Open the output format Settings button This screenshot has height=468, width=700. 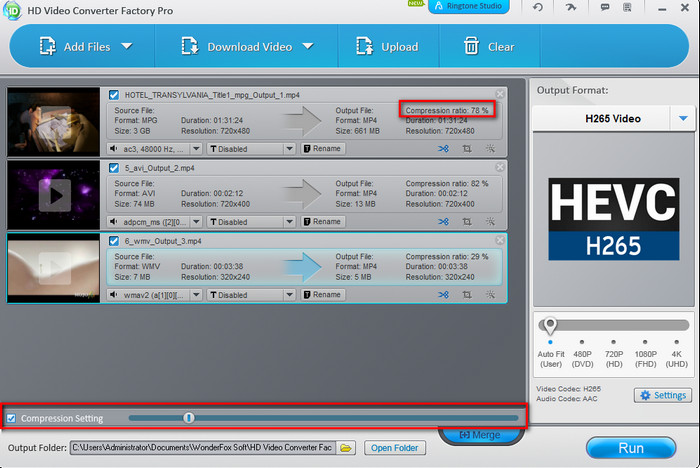(663, 395)
